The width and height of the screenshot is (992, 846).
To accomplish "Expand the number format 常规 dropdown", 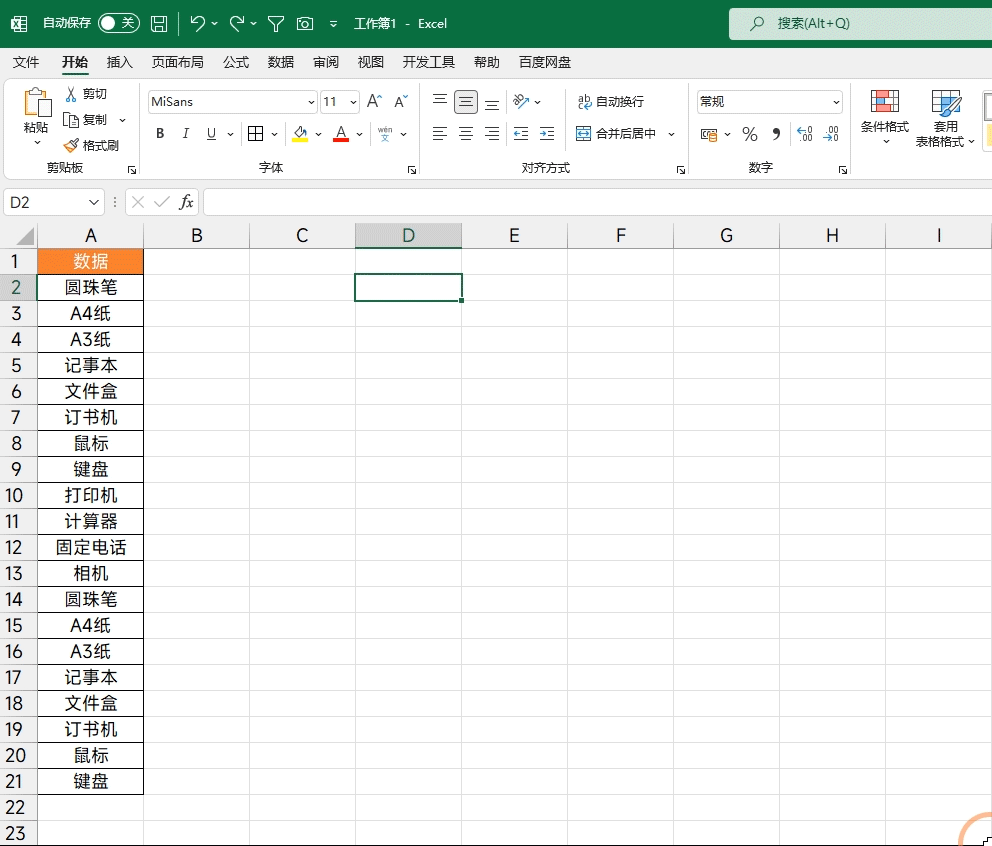I will [836, 102].
